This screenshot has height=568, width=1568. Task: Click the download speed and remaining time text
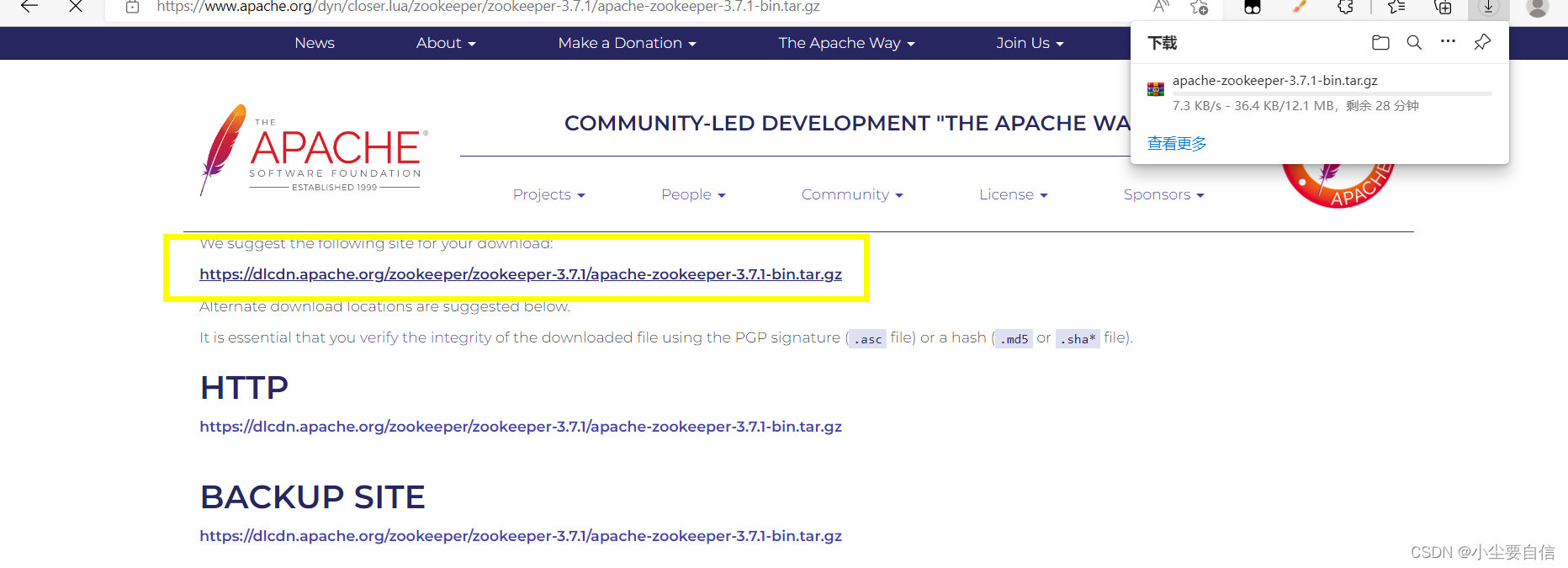click(x=1295, y=106)
